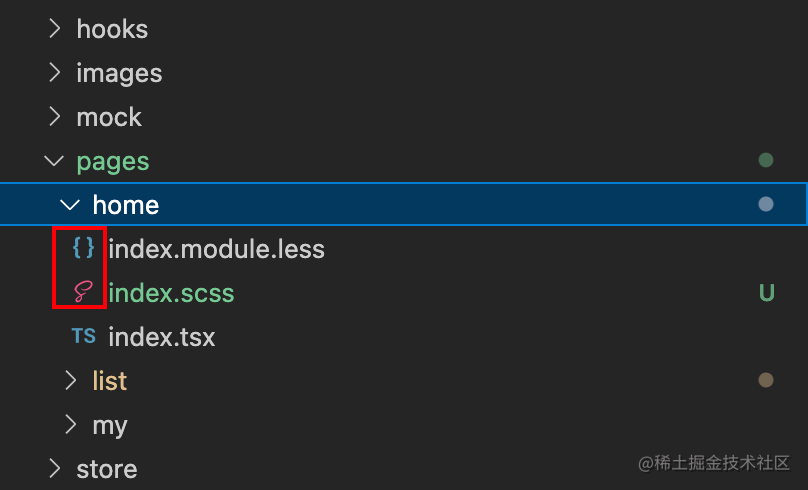Click the green modified dot on pages row
This screenshot has width=808, height=490.
point(766,160)
